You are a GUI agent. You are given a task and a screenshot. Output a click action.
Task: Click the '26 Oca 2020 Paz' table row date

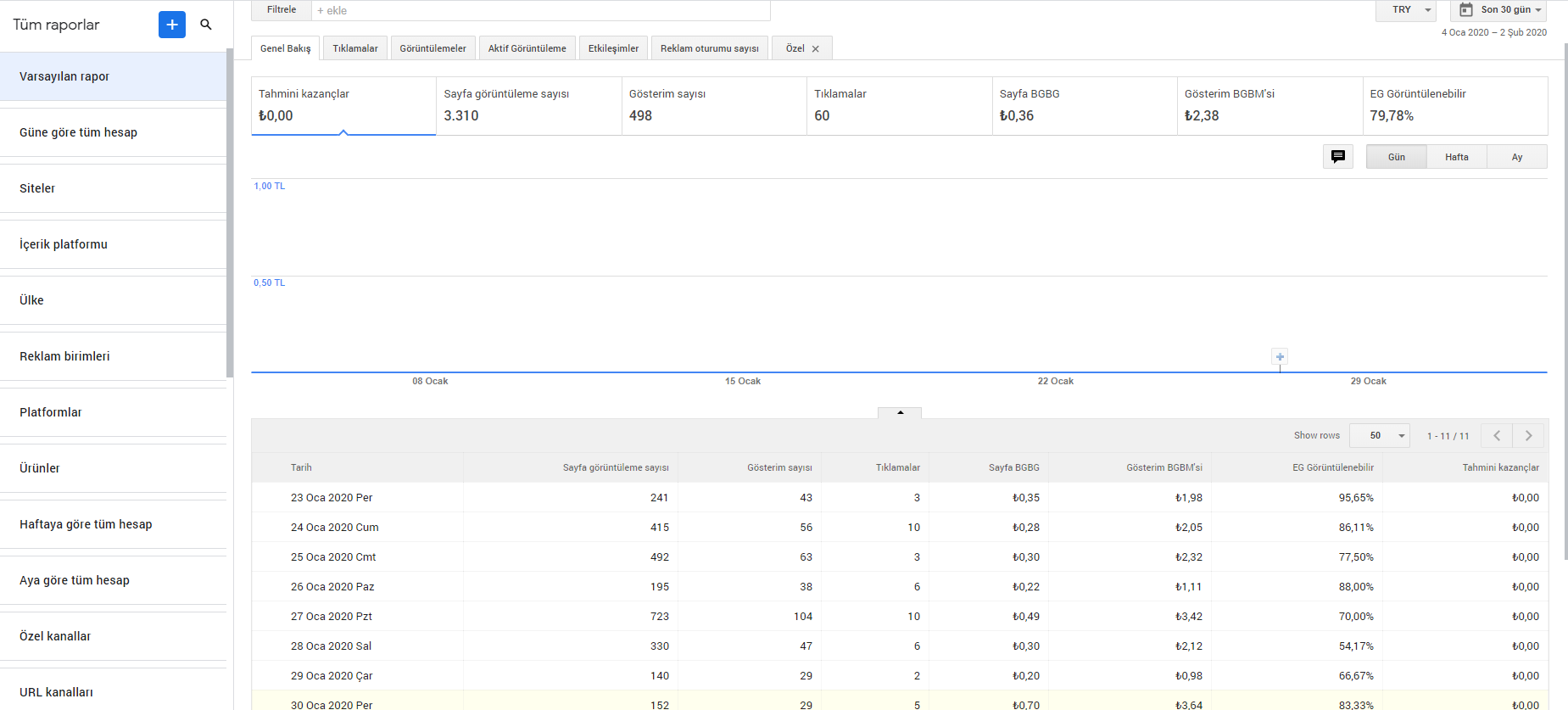click(332, 587)
